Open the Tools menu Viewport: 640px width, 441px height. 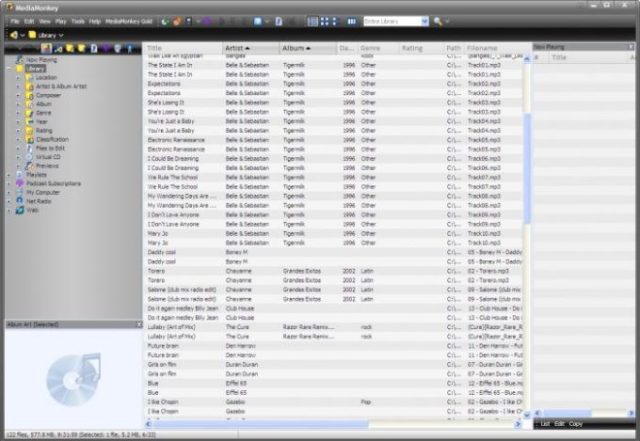(x=78, y=21)
